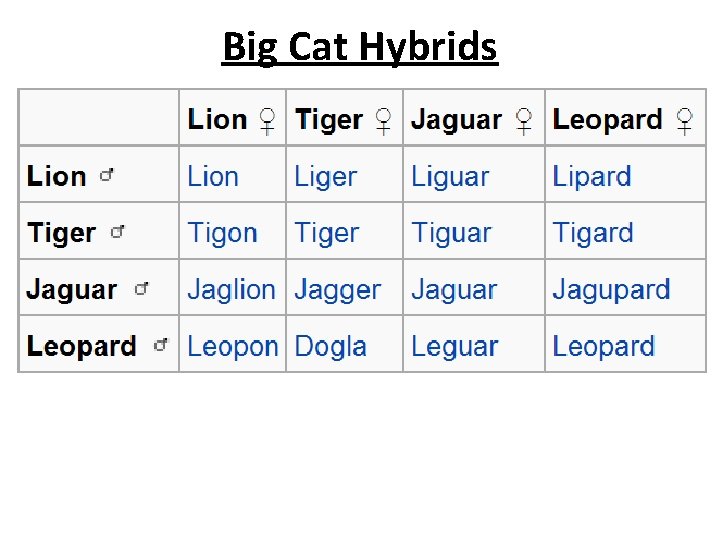Click the female symbol beside Jaguar header

tap(524, 121)
